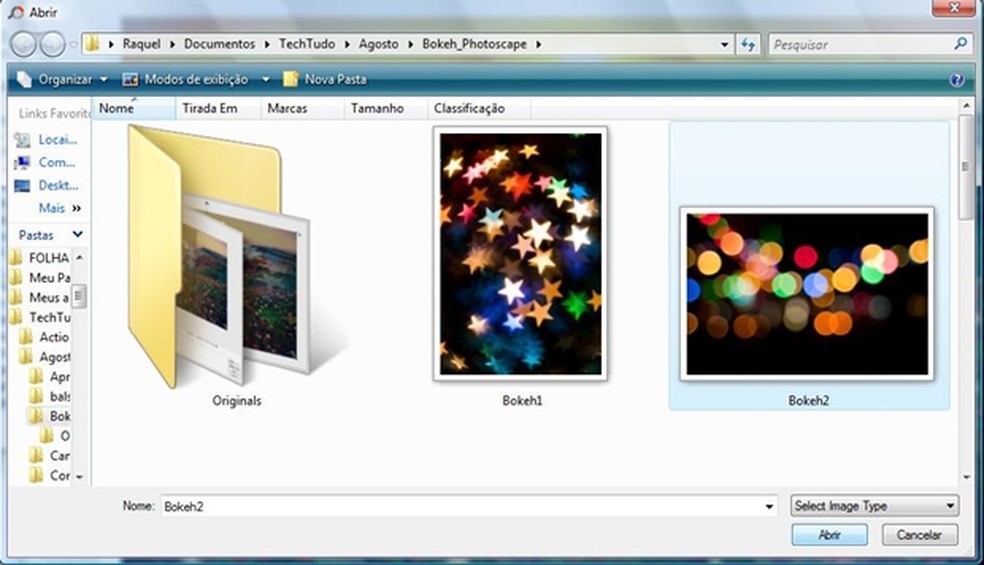Image resolution: width=984 pixels, height=565 pixels.
Task: Click the folder tree scroll down arrow
Action: (80, 477)
